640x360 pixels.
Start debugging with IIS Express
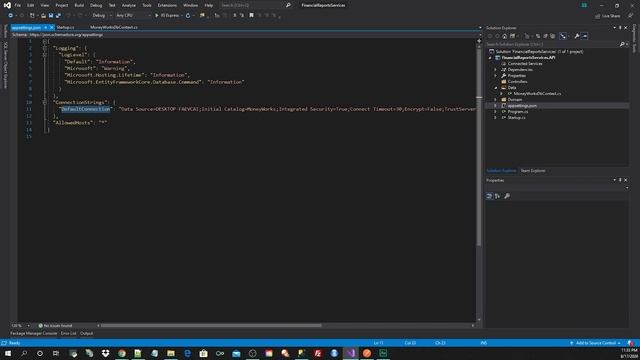click(167, 16)
